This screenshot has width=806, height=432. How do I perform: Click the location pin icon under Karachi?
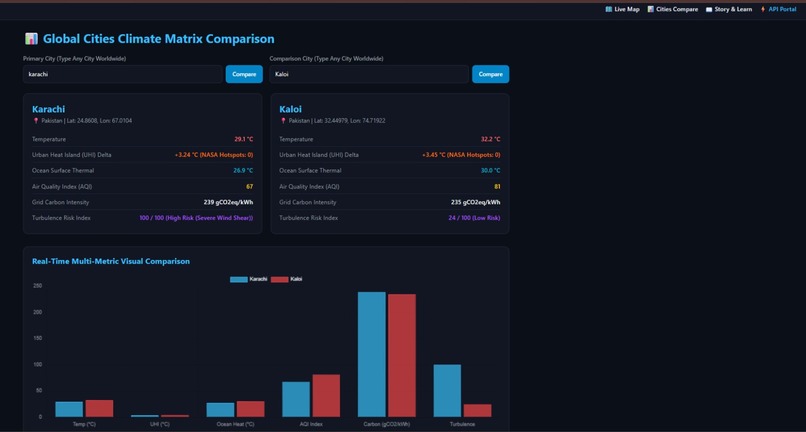point(36,121)
